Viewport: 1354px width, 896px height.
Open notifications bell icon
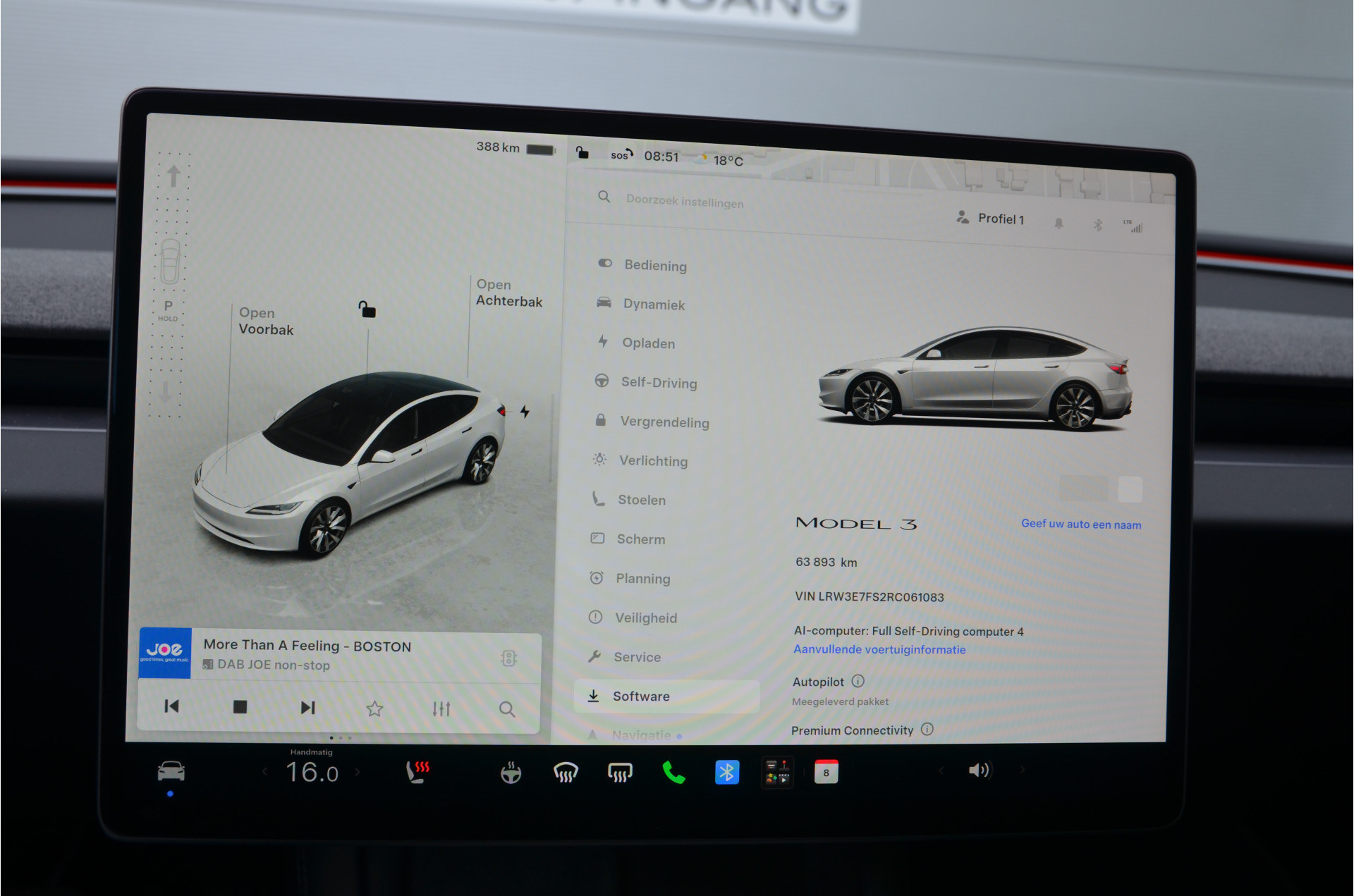coord(1059,223)
